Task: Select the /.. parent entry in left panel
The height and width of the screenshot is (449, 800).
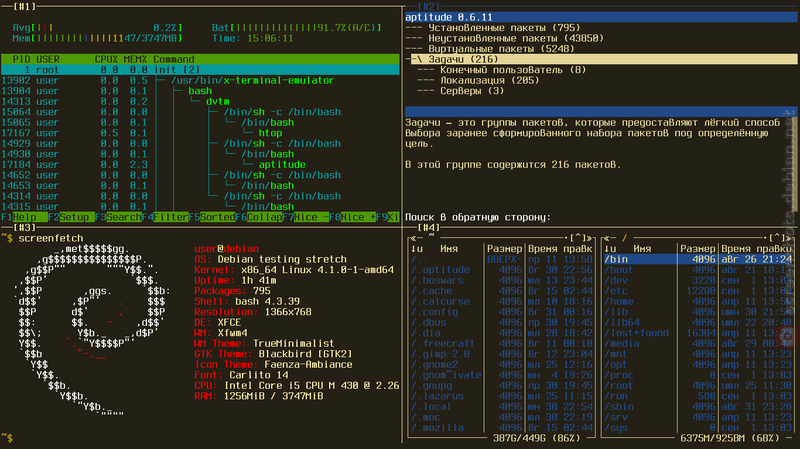Action: (x=502, y=259)
